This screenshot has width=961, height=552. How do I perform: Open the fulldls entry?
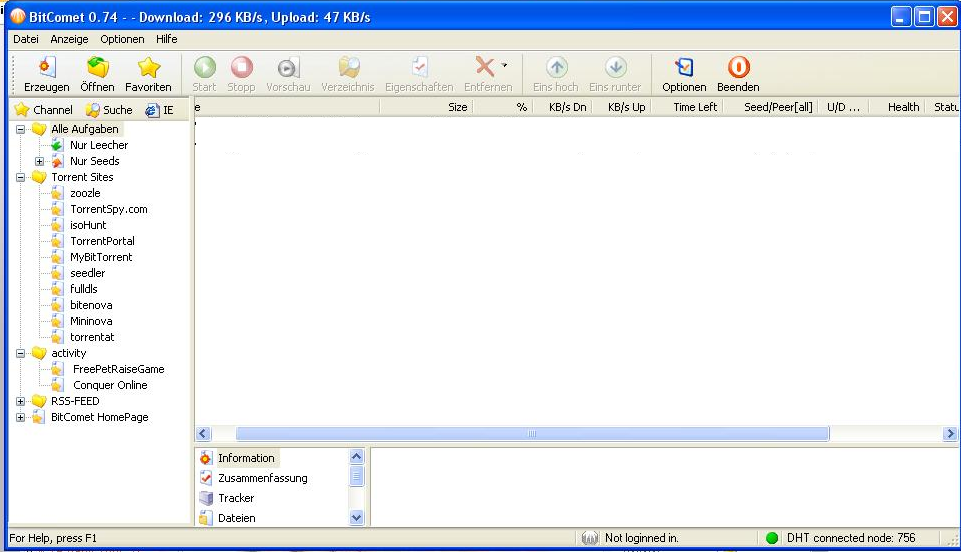coord(83,289)
